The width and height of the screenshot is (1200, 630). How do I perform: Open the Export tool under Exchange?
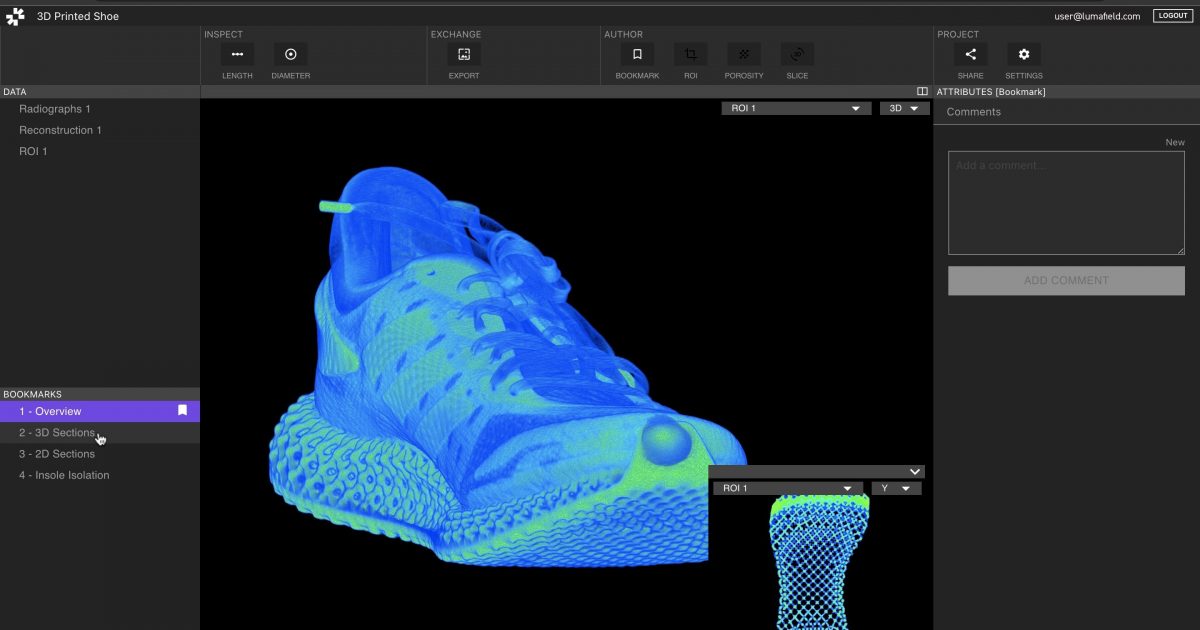pyautogui.click(x=463, y=55)
